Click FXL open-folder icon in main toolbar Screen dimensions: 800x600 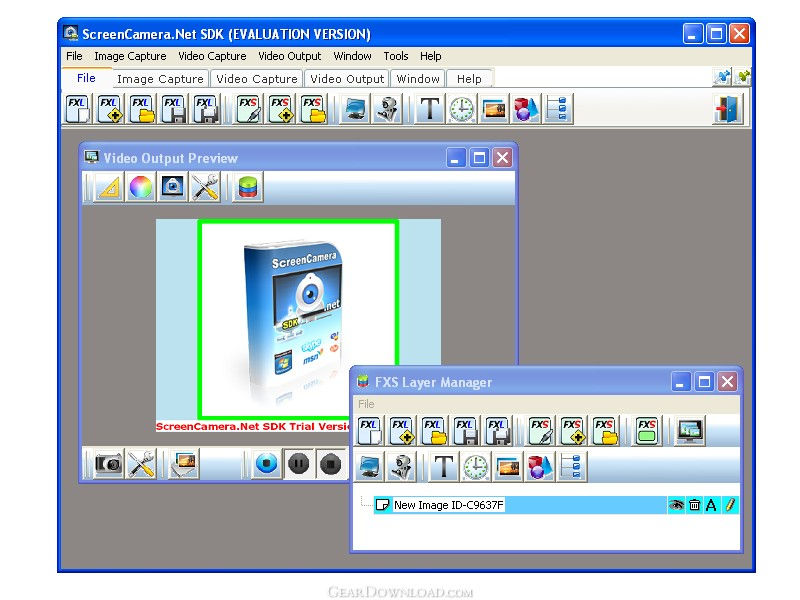coord(142,109)
